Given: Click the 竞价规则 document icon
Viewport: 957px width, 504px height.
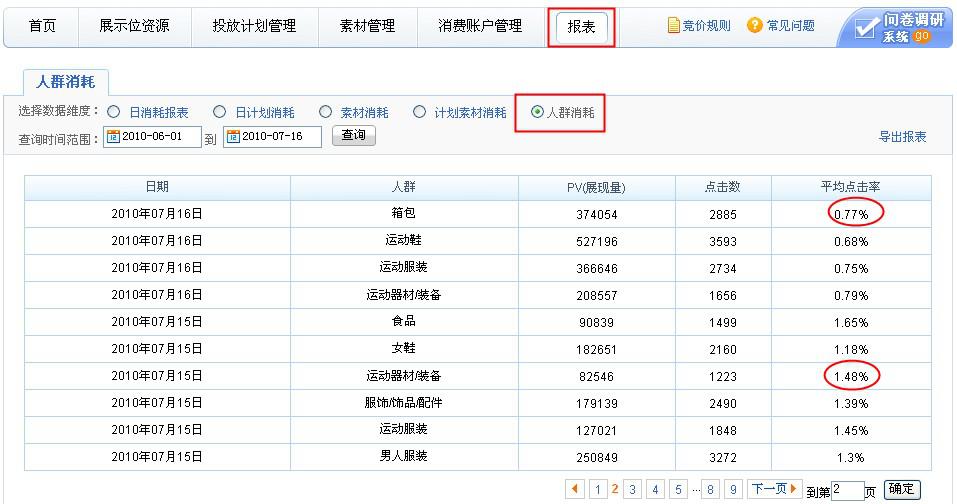Looking at the screenshot, I should (674, 26).
